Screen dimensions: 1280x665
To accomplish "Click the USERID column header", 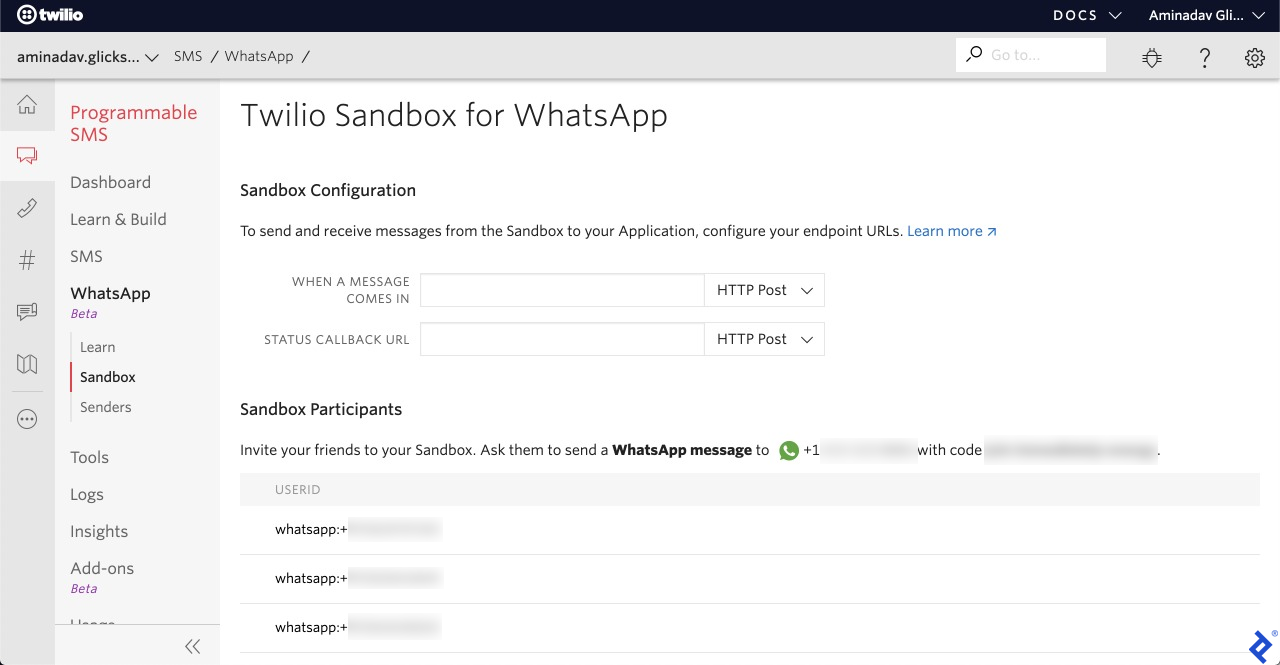I will point(297,490).
